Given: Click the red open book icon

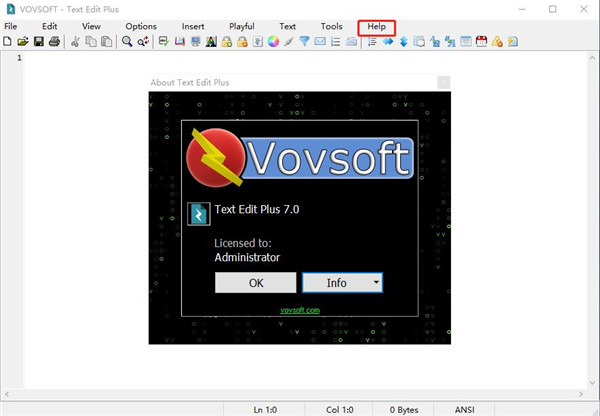Looking at the screenshot, I should click(180, 41).
